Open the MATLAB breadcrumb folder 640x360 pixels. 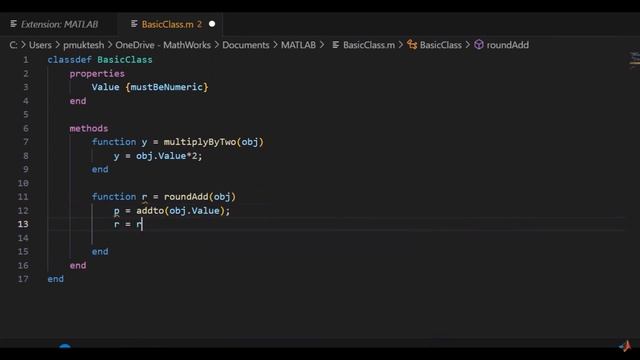tap(298, 45)
